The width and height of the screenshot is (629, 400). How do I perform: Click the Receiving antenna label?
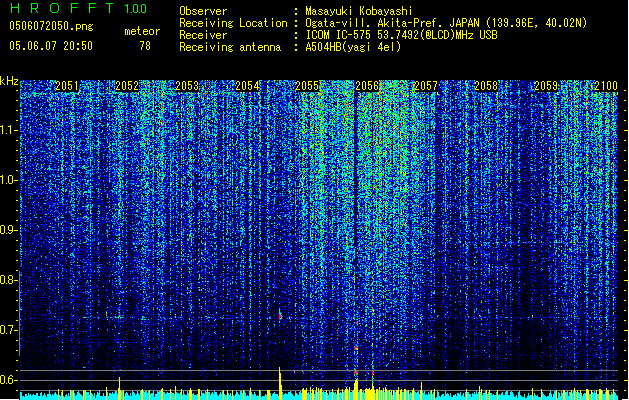230,47
